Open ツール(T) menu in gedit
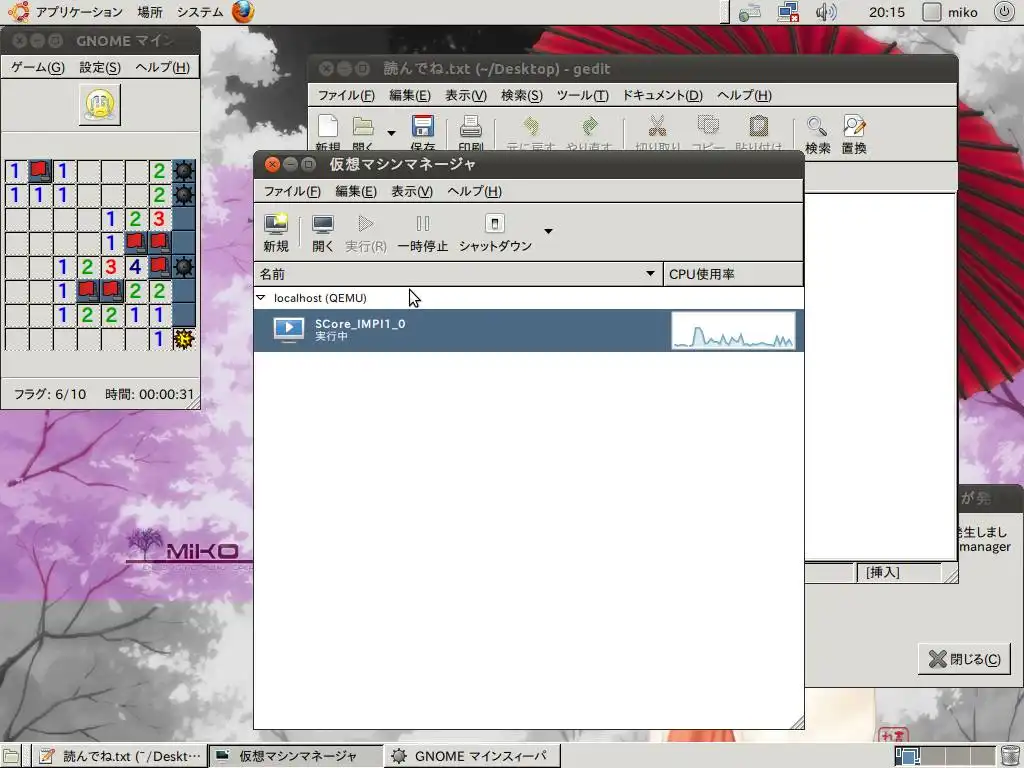Viewport: 1024px width, 768px height. coord(583,95)
